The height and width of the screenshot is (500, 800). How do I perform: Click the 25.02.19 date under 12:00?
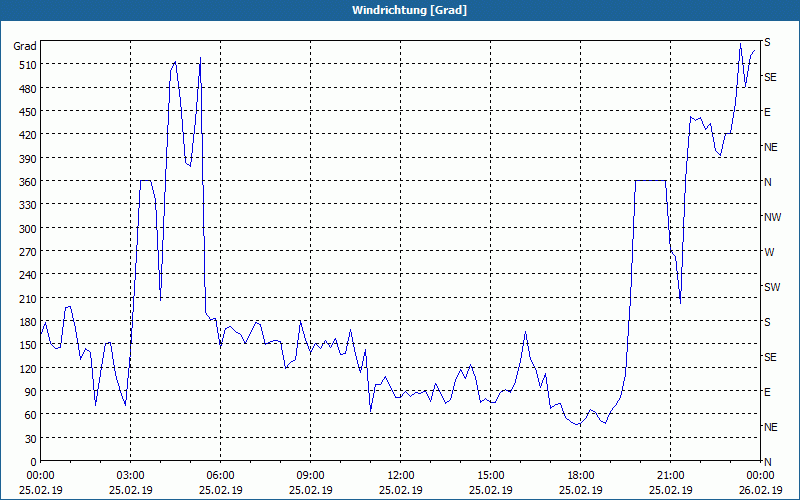click(401, 490)
